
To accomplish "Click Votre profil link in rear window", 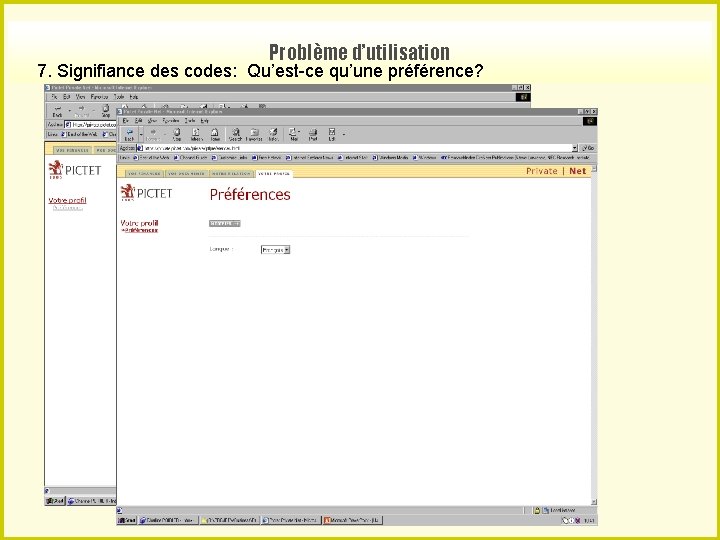I will (x=68, y=200).
